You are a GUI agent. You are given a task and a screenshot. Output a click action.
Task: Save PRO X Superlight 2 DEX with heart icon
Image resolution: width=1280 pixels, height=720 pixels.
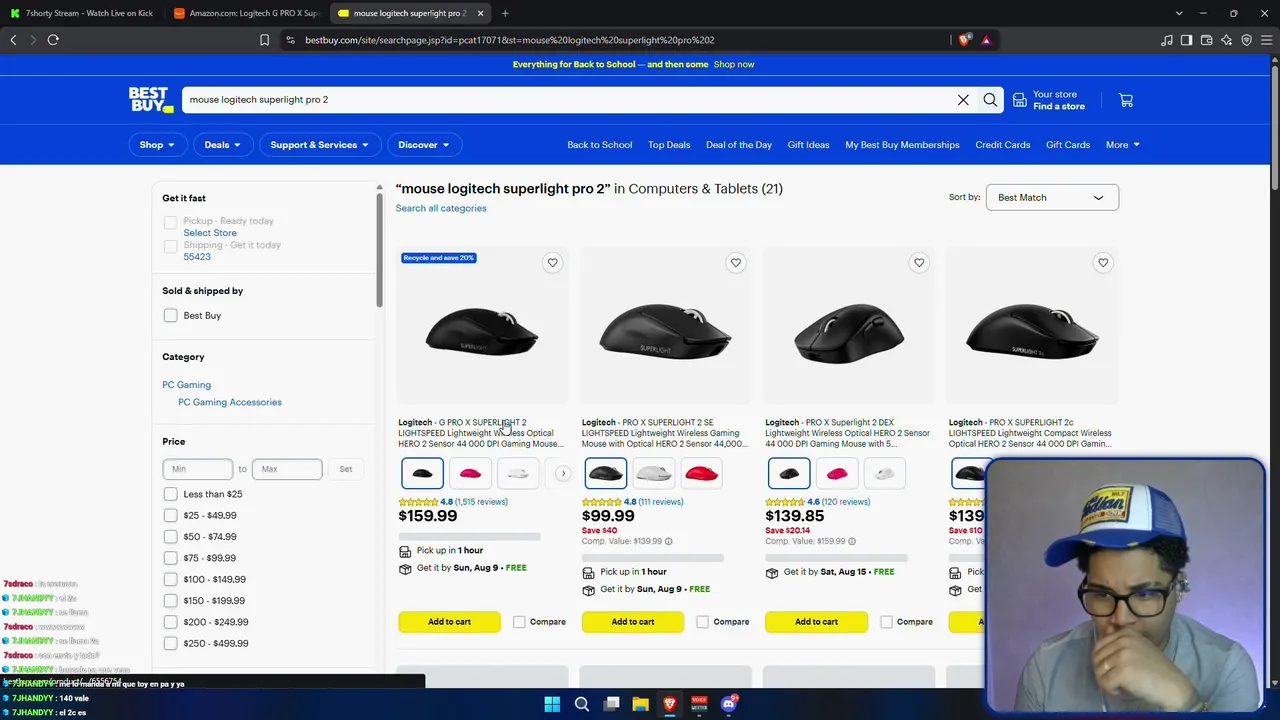[919, 262]
